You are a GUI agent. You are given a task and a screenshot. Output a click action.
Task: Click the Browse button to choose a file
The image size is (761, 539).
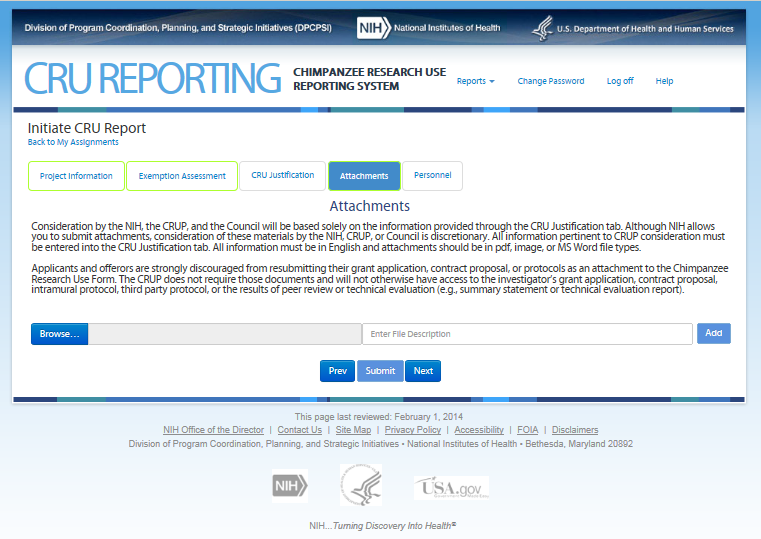pyautogui.click(x=59, y=334)
